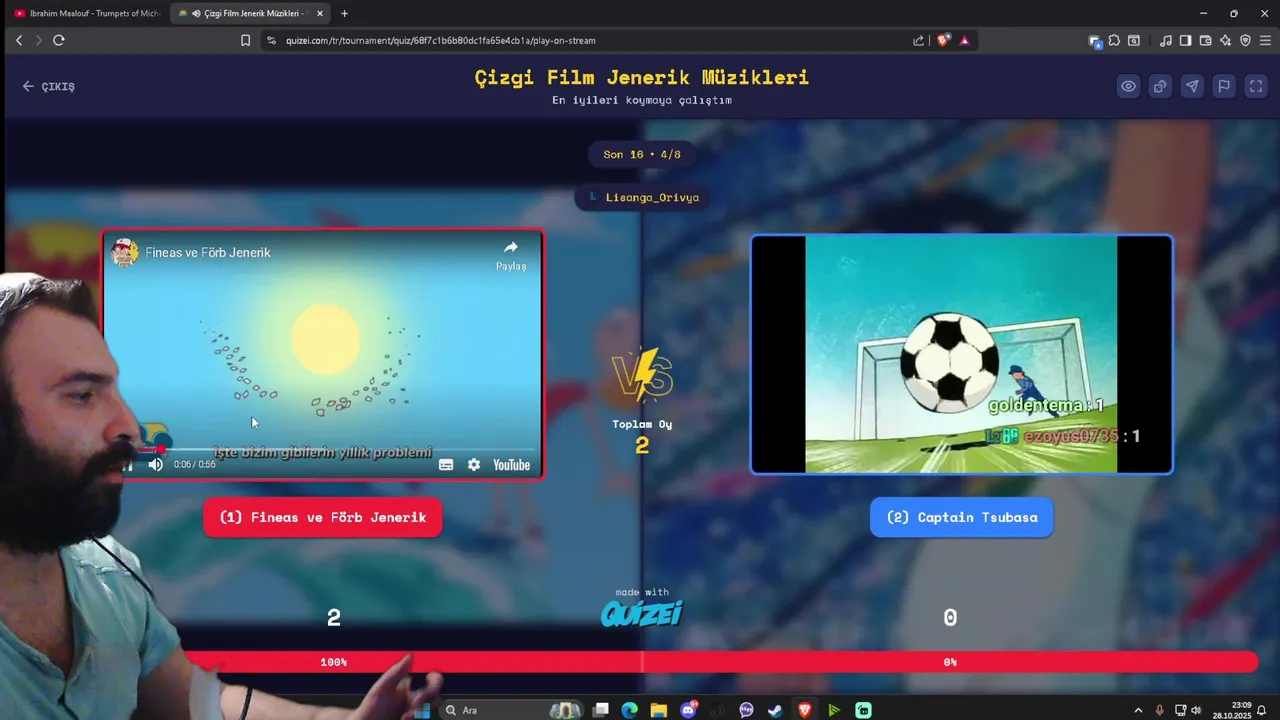Open Brave Shields lion icon
The image size is (1280, 720).
pyautogui.click(x=943, y=40)
